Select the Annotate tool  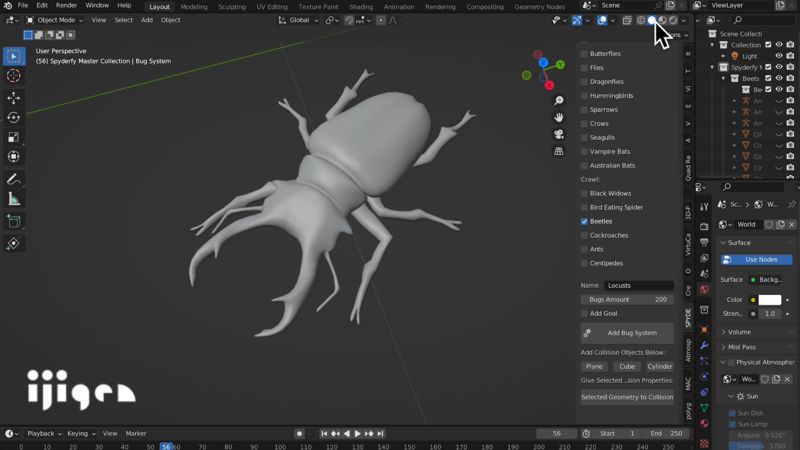pyautogui.click(x=14, y=179)
